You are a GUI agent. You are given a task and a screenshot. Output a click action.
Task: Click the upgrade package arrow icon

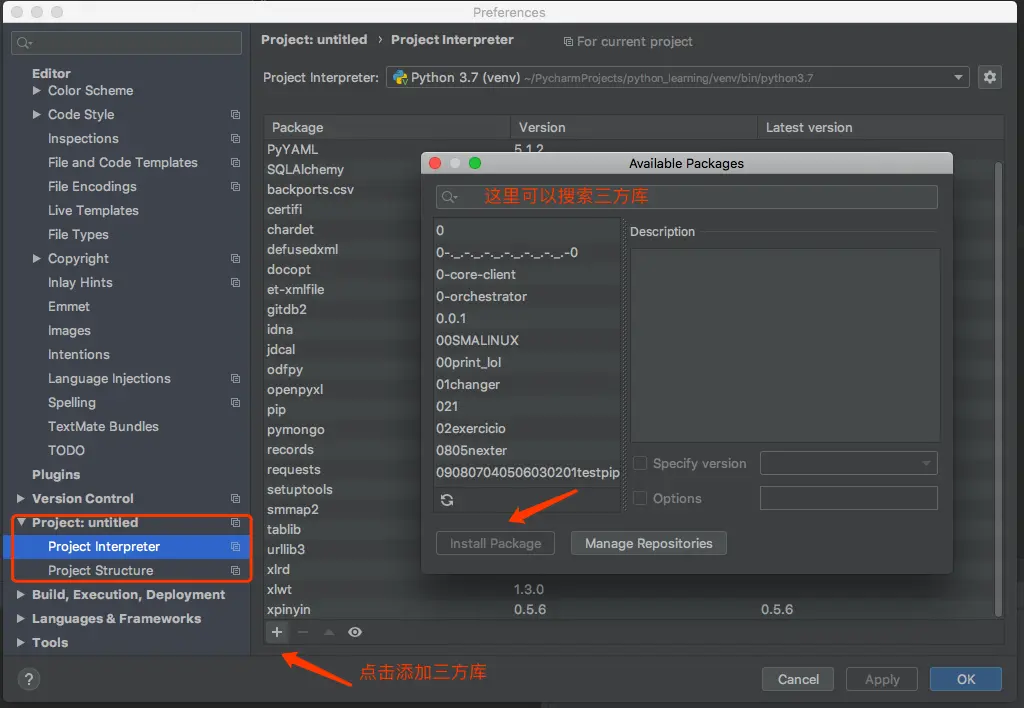[x=329, y=632]
